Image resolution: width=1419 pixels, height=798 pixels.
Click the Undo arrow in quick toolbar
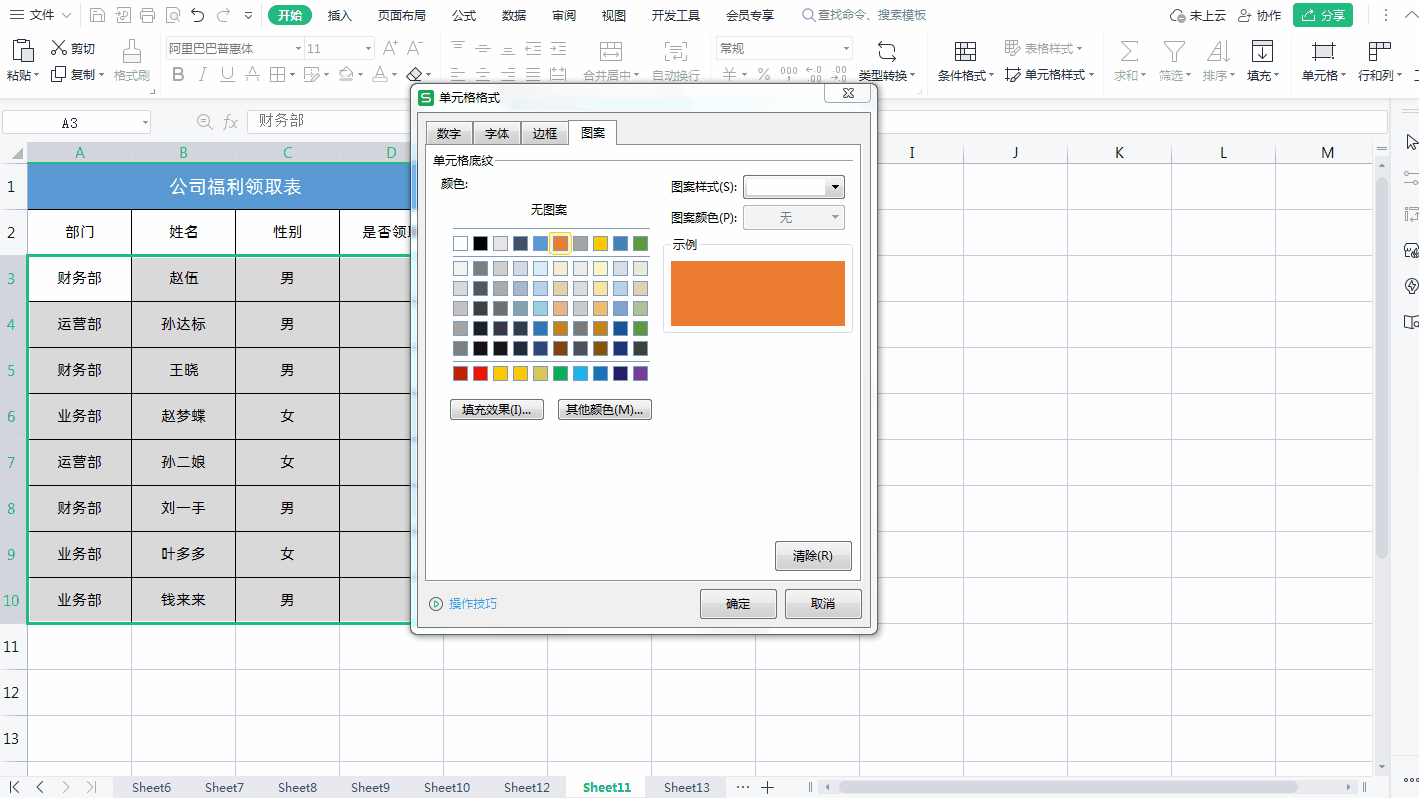[198, 15]
